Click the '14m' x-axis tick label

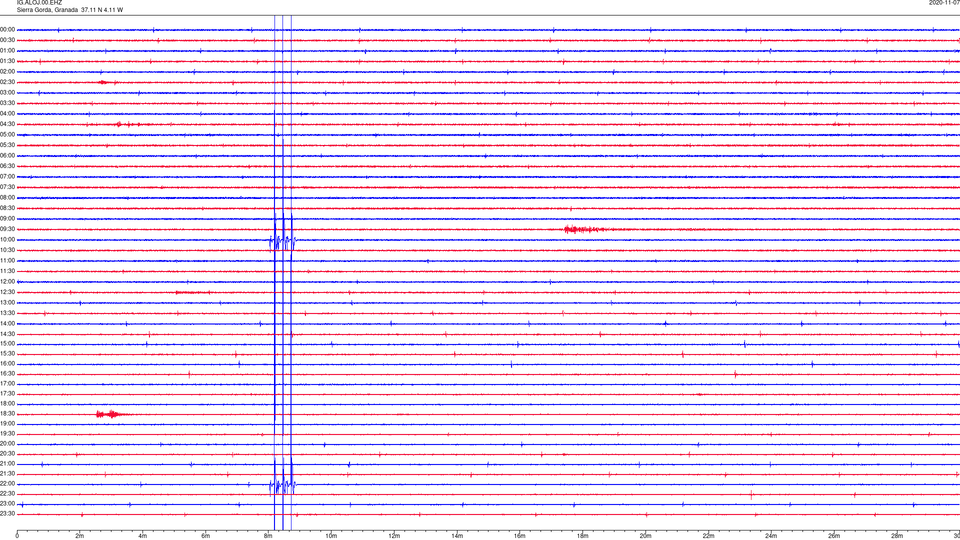tap(457, 536)
